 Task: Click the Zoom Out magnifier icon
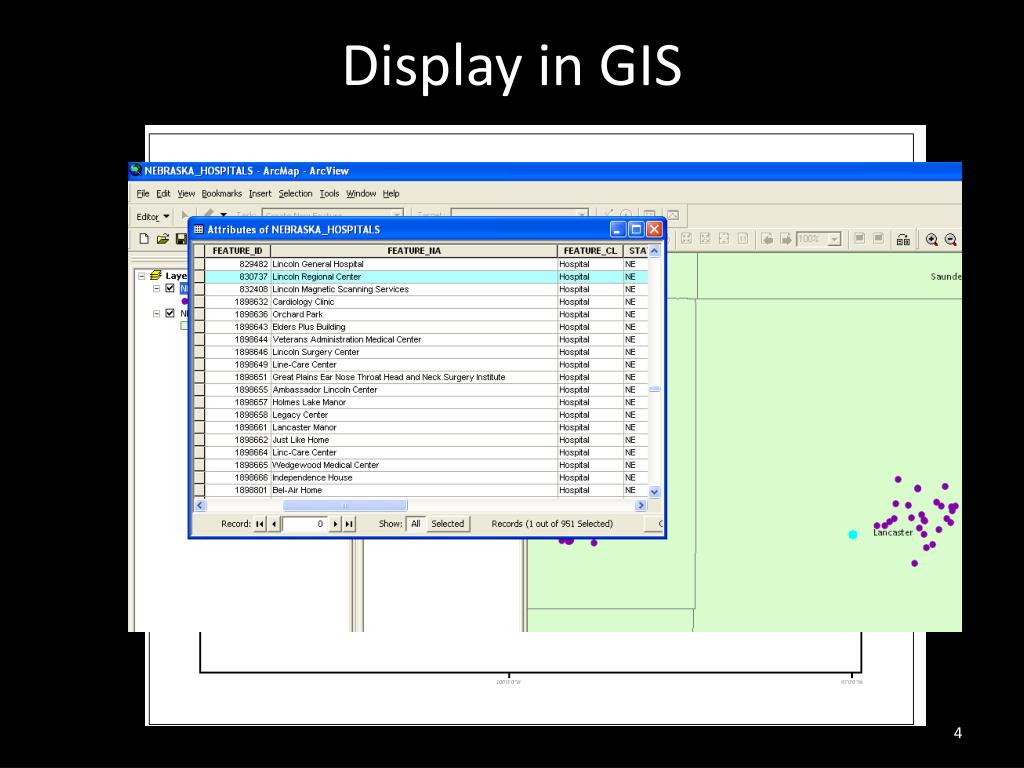951,240
